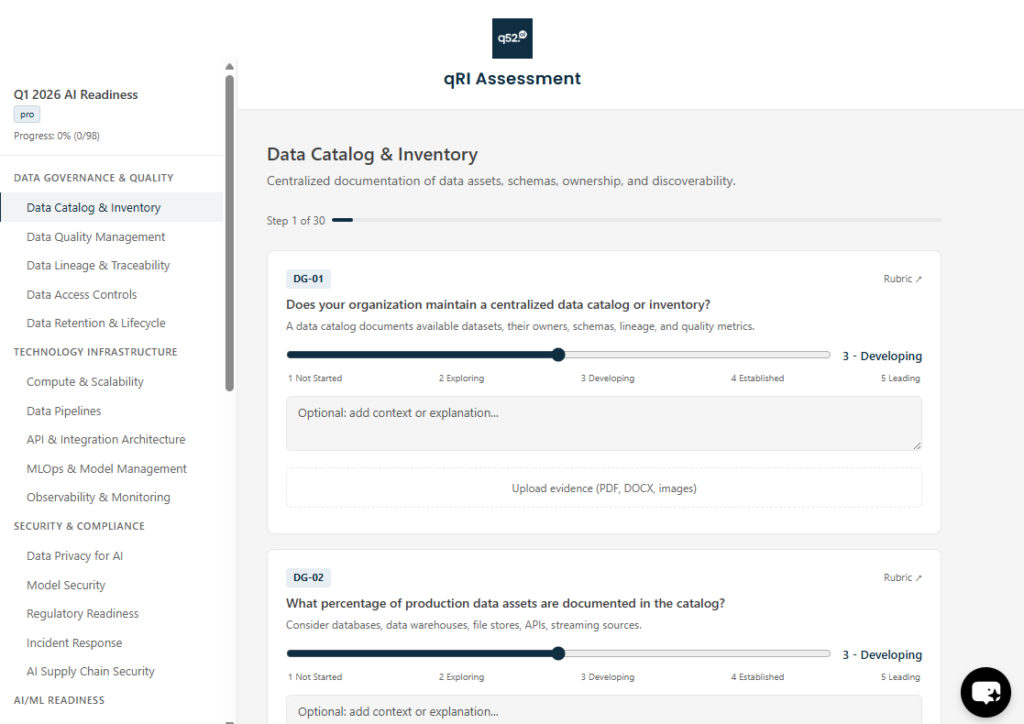Select Data Catalog & Inventory in sidebar

click(112, 208)
